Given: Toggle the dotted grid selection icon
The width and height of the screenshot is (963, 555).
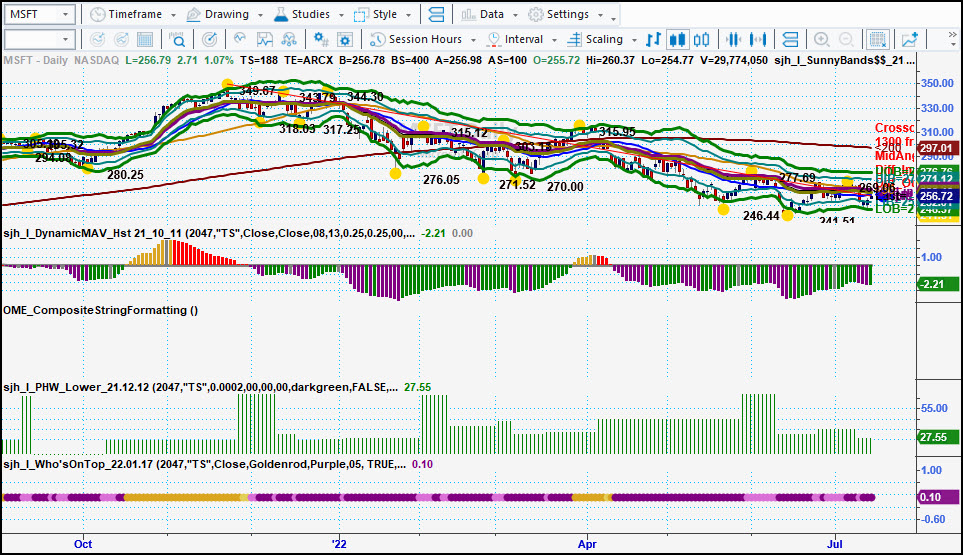Looking at the screenshot, I should coord(878,39).
